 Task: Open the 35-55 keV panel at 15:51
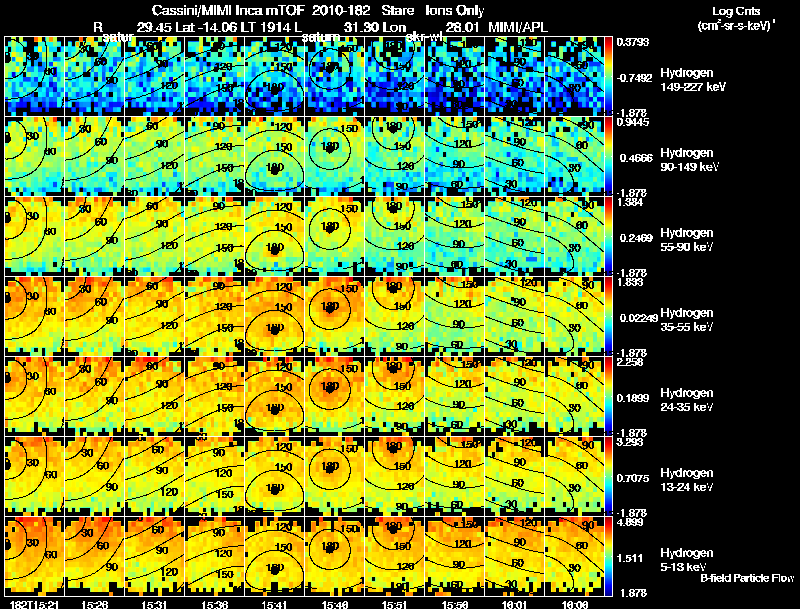tap(395, 316)
